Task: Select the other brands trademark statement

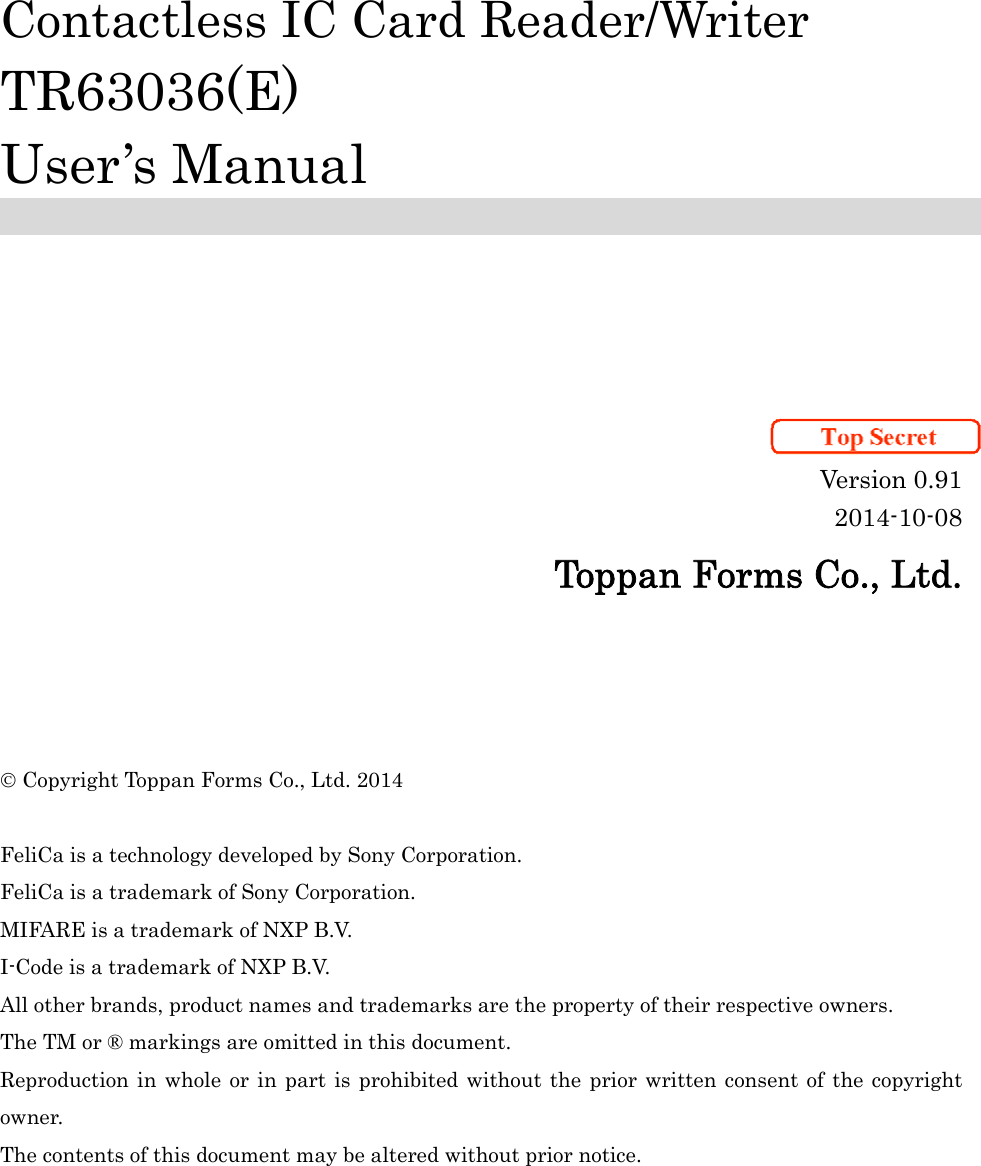Action: (444, 1005)
